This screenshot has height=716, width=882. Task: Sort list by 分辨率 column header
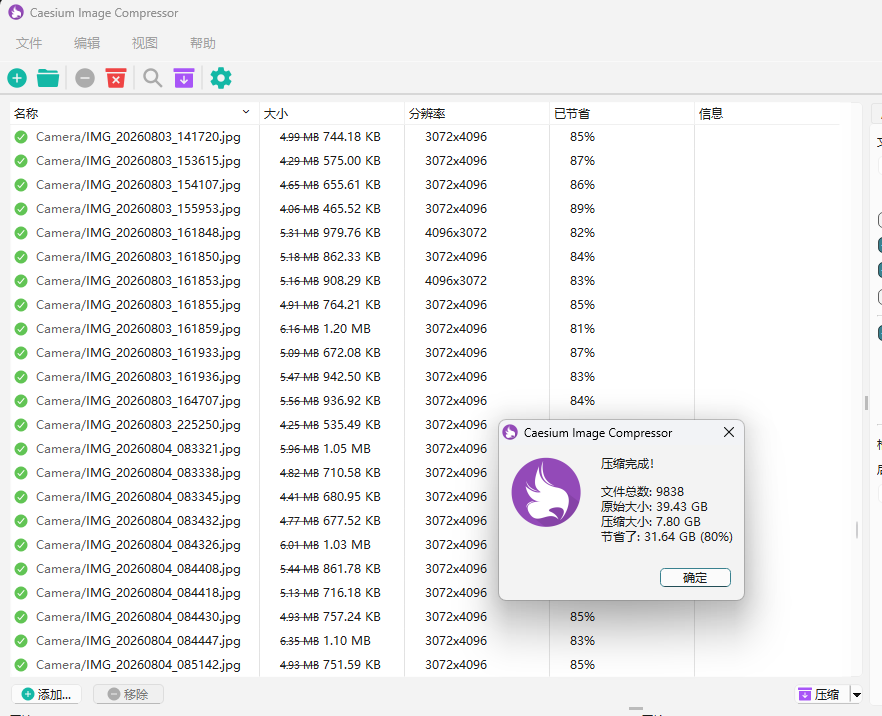pyautogui.click(x=477, y=114)
